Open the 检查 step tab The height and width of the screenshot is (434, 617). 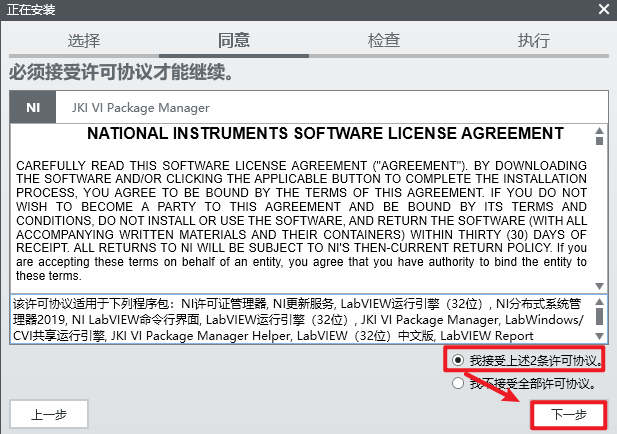[x=383, y=41]
